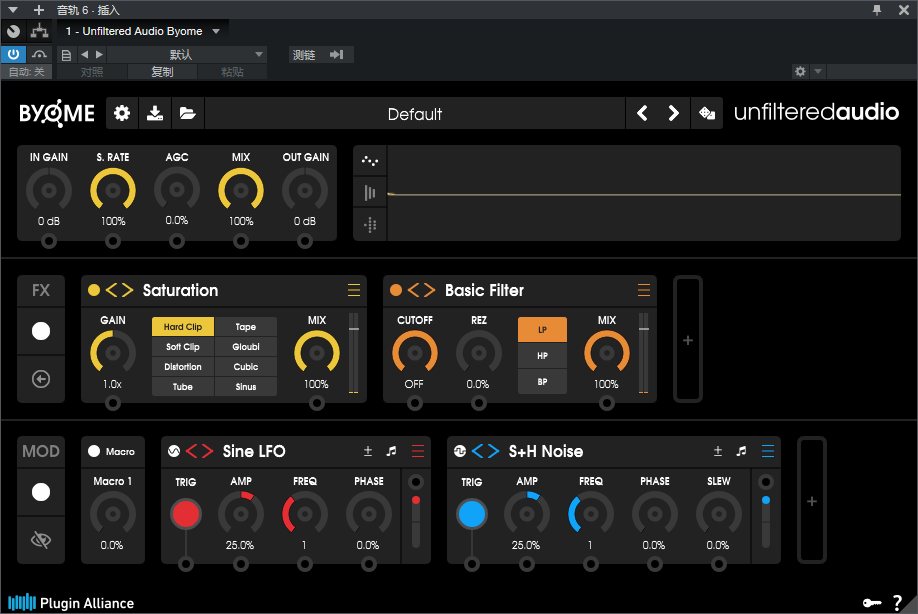Click the Sine LFO output level slider
Image resolution: width=918 pixels, height=614 pixels.
(x=416, y=521)
